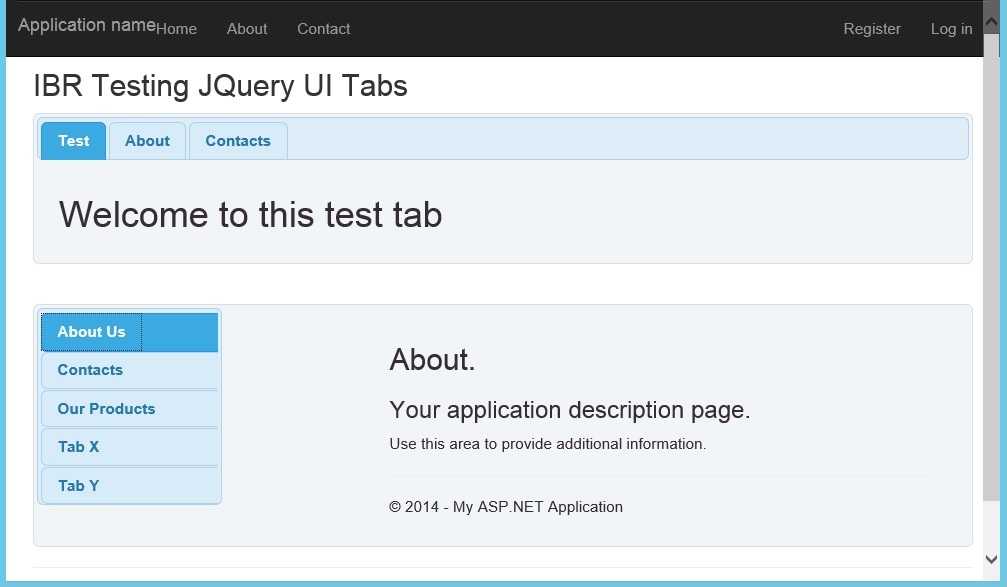Click the Use this area to provide text
Screen dimensions: 1007x587
pyautogui.click(x=548, y=444)
